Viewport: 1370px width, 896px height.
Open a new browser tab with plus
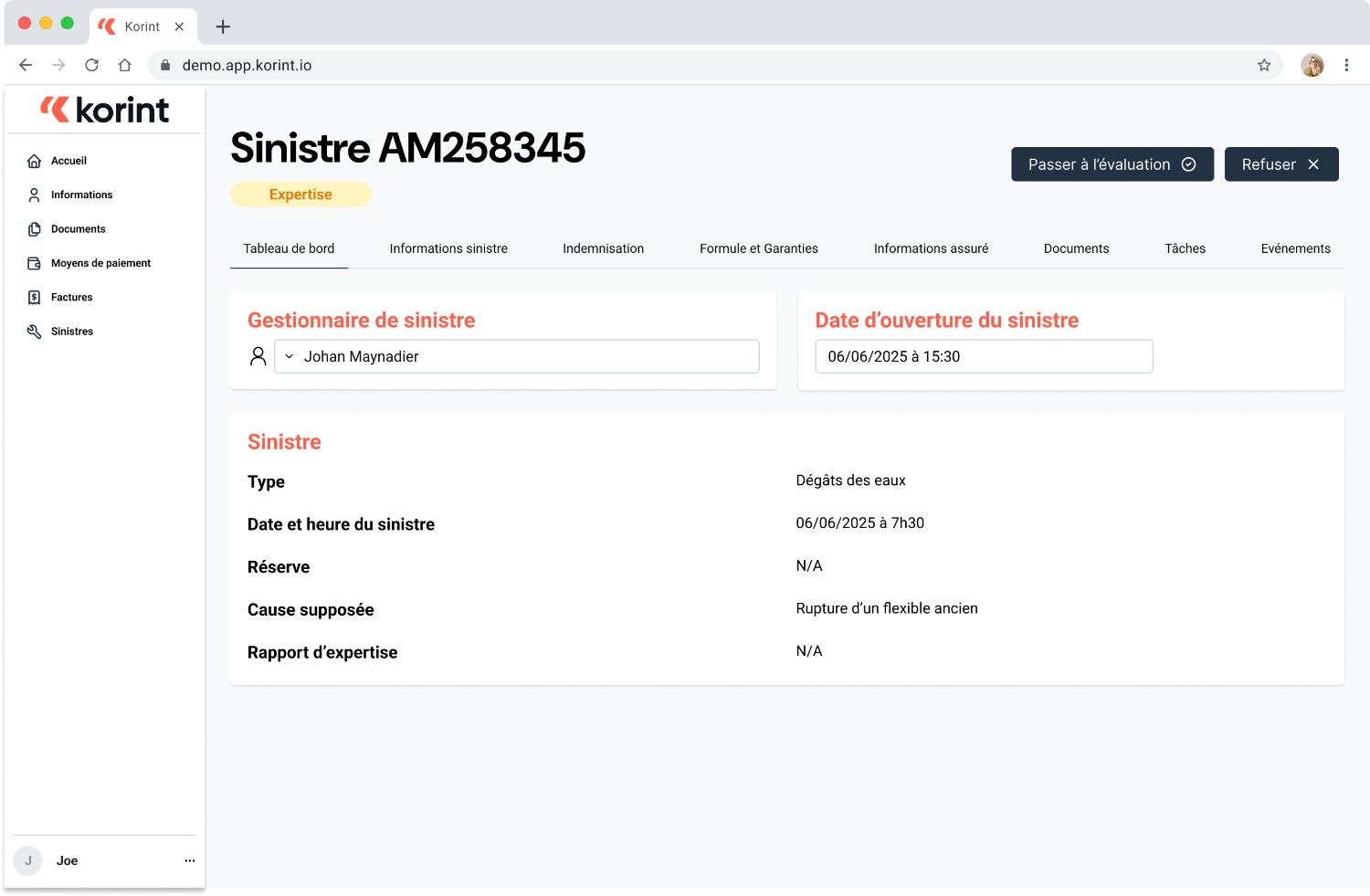click(223, 26)
